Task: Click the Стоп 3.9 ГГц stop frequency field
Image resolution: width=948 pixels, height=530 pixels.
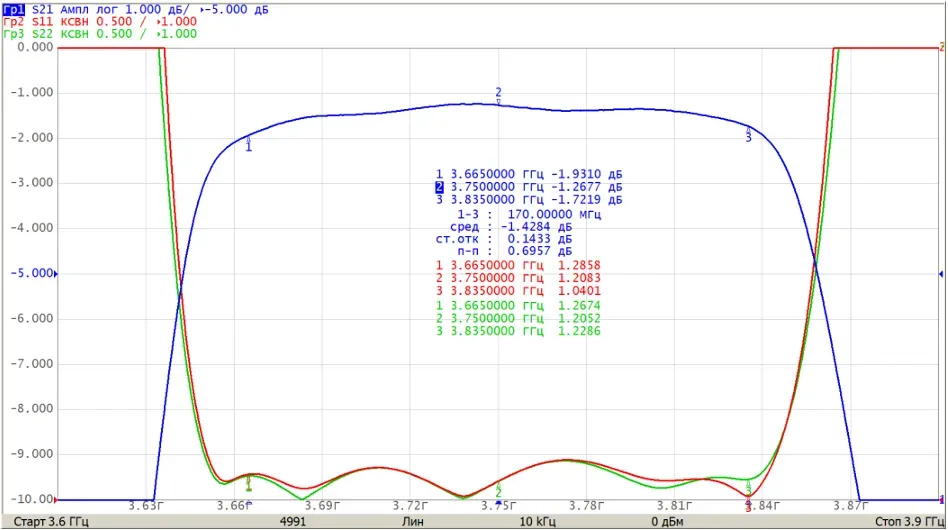Action: 909,522
